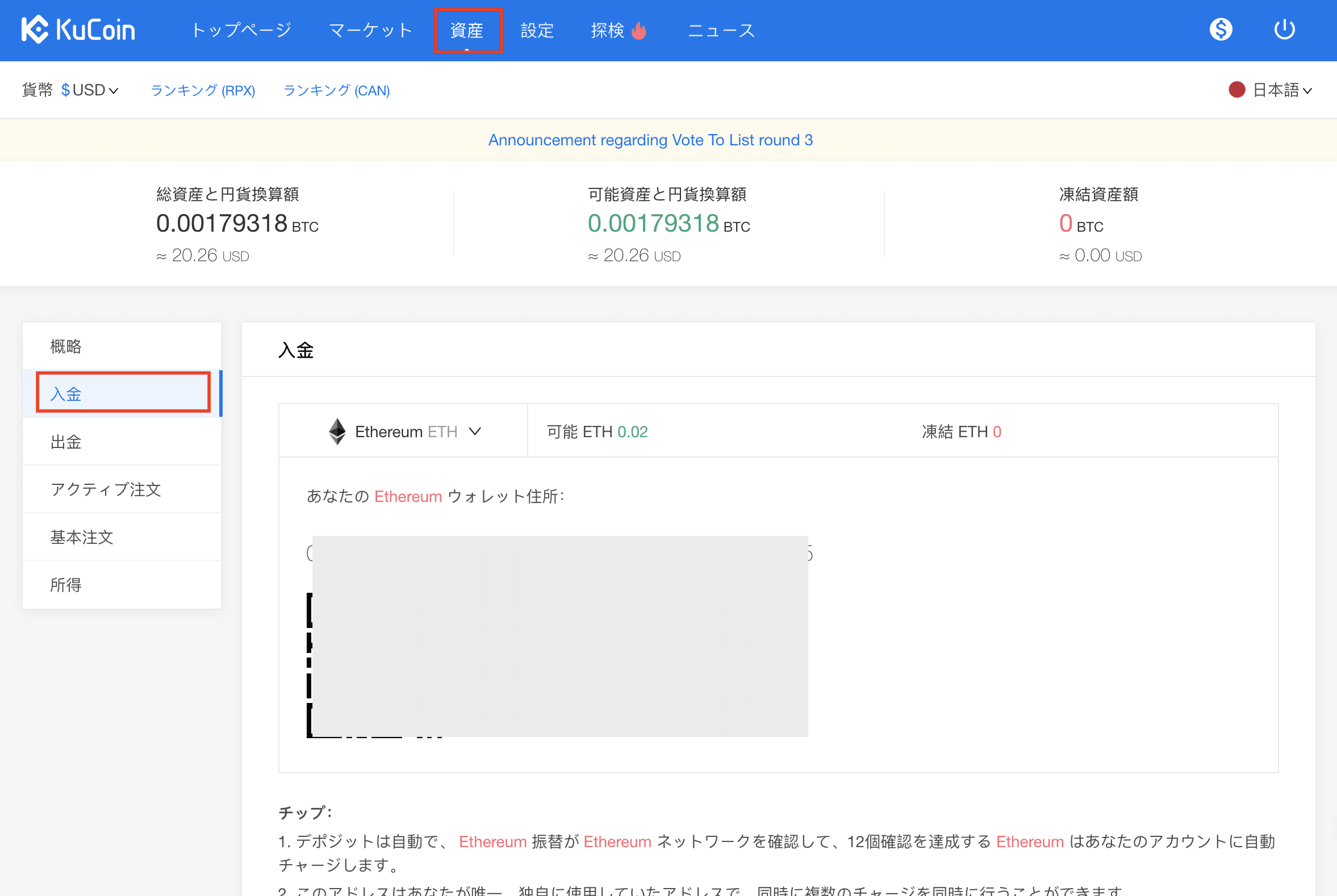Click the ランキング (CAN) link

tap(336, 90)
